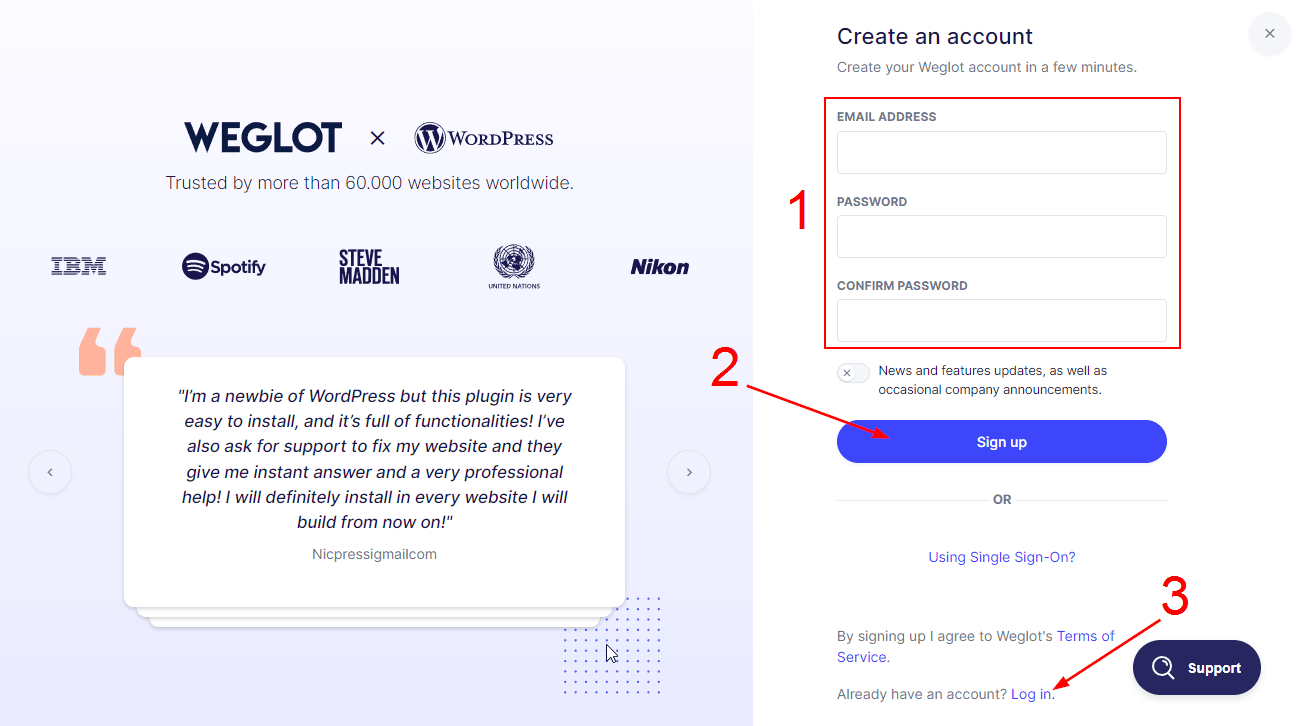Click the Nikon logo
Image resolution: width=1297 pixels, height=726 pixels.
click(659, 267)
